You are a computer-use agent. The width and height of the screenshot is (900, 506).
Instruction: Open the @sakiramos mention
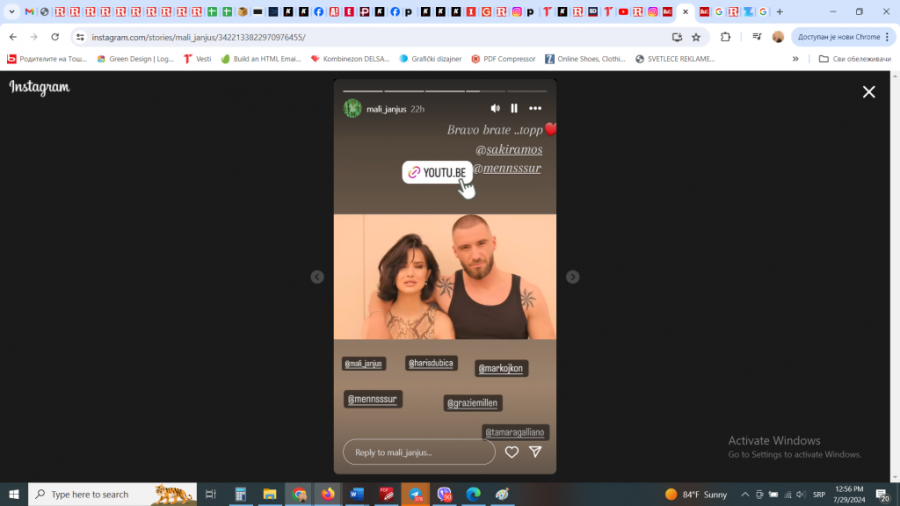[x=508, y=149]
